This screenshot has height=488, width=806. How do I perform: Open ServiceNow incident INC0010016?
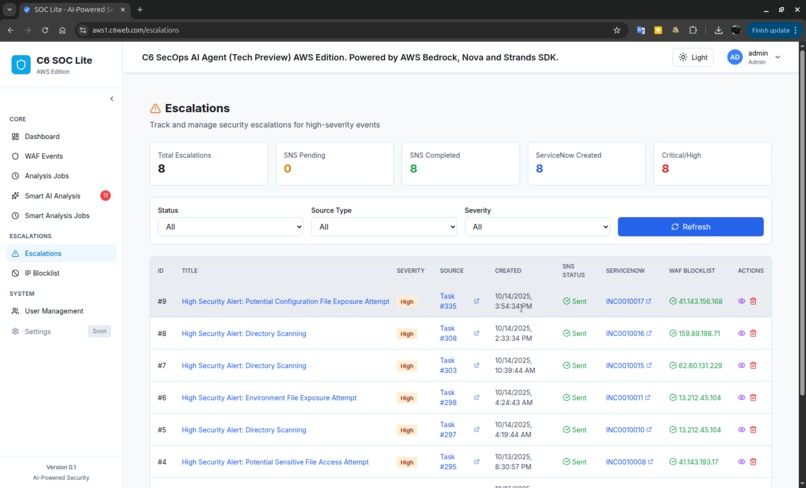[628, 333]
